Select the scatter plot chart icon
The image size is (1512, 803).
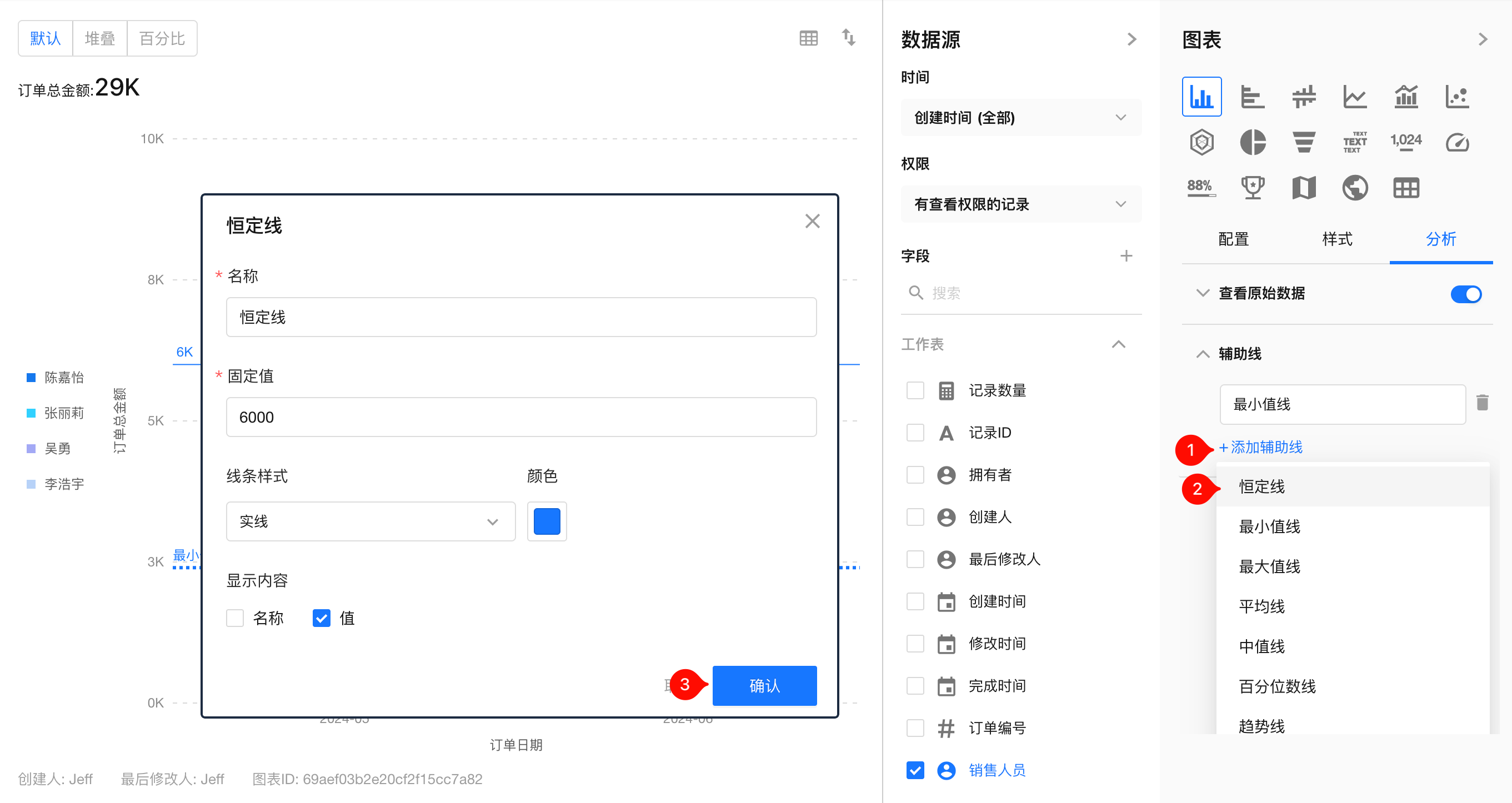pos(1456,97)
